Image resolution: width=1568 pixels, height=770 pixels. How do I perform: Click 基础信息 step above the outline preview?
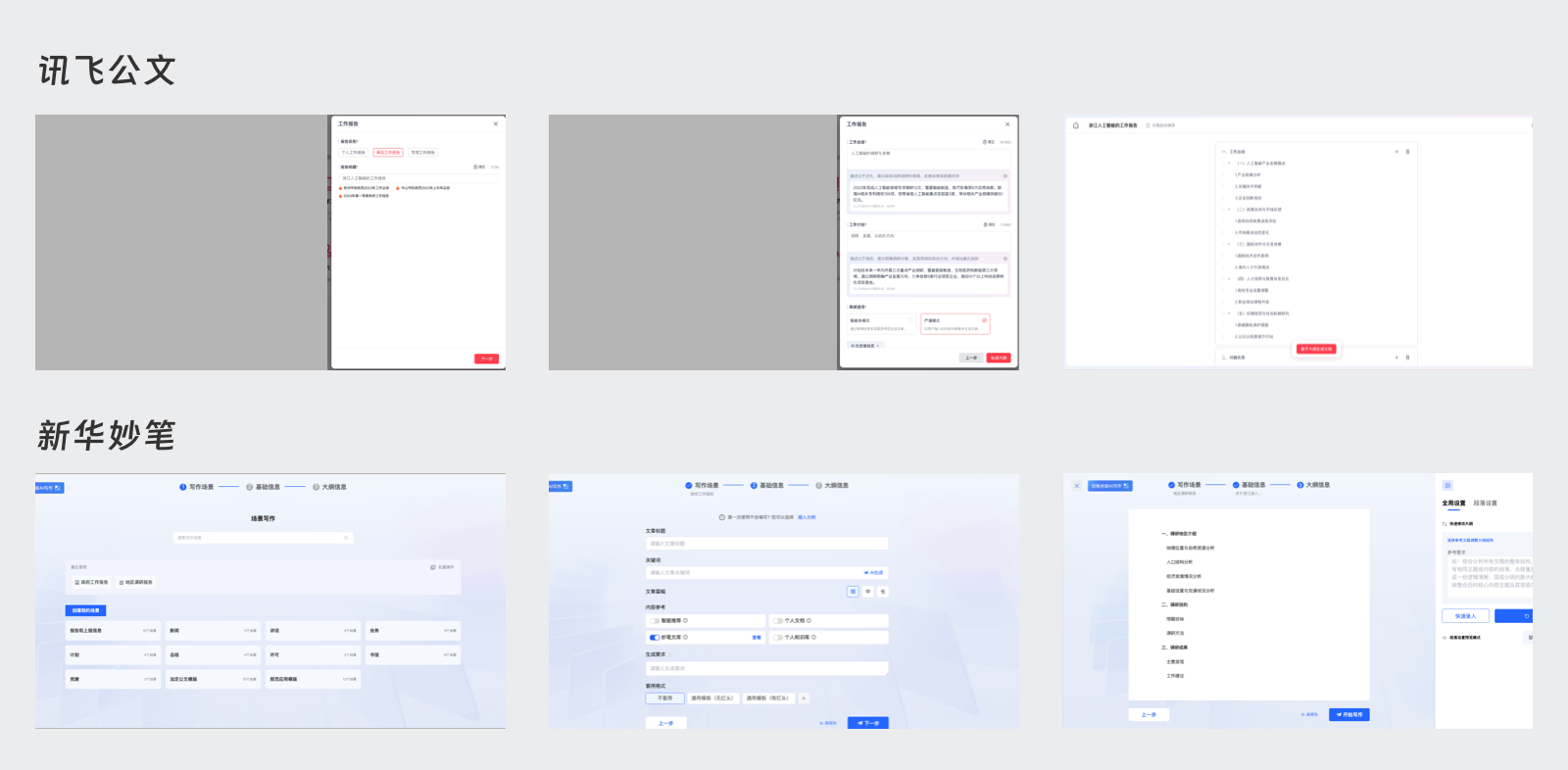coord(1249,485)
